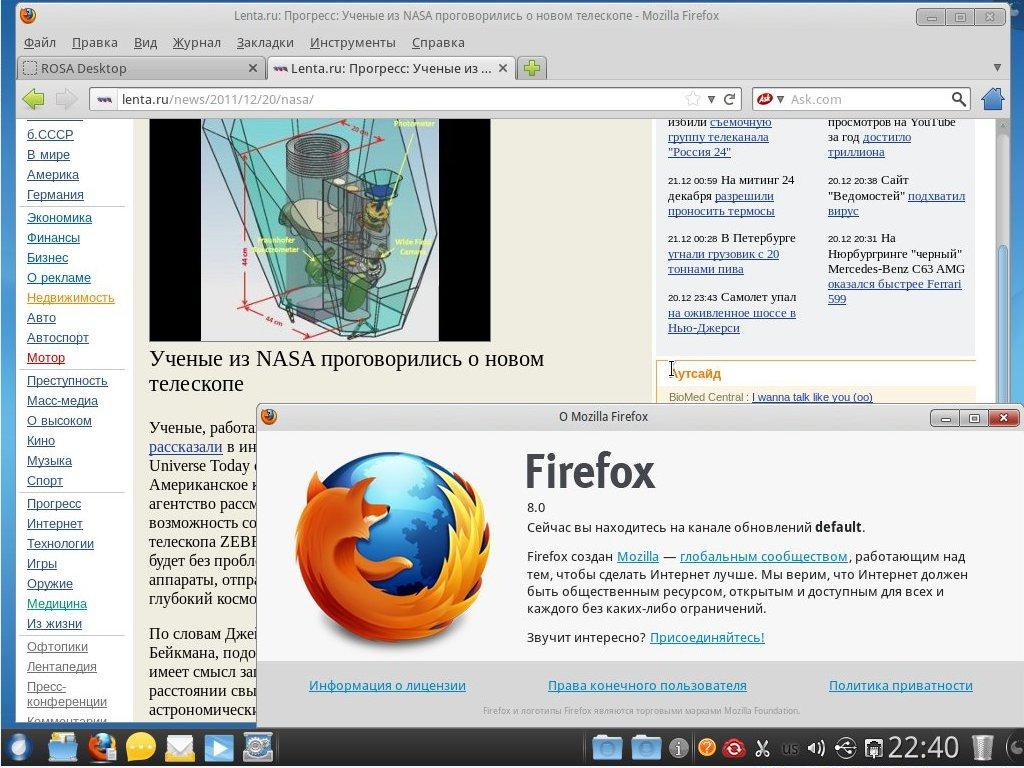Open the Справка menu
The image size is (1024, 768).
(x=438, y=42)
